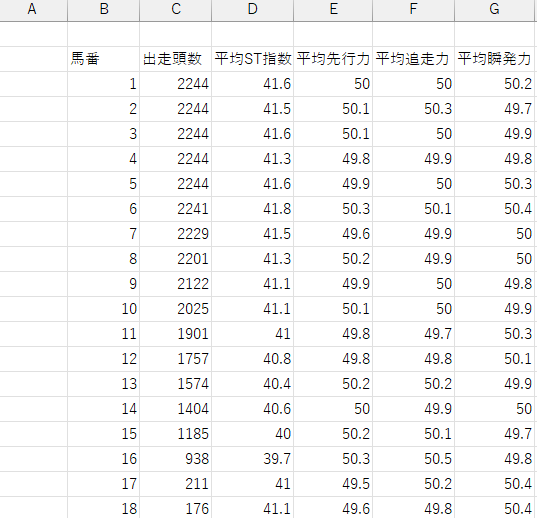Image resolution: width=537 pixels, height=518 pixels.
Task: Select 平均ST指数 cell showing 39.7
Action: [252, 459]
